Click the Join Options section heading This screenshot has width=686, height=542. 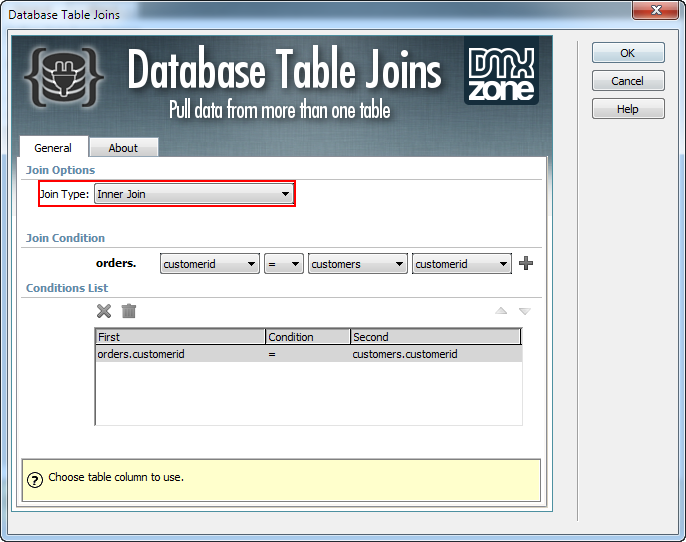point(60,170)
